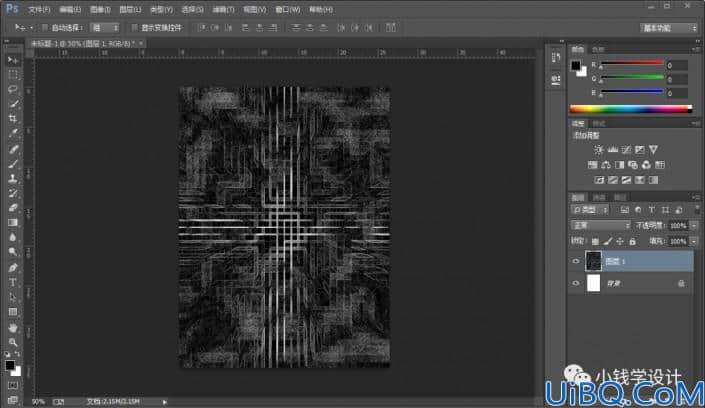
Task: Toggle Quick Mask mode icon
Action: click(x=13, y=386)
